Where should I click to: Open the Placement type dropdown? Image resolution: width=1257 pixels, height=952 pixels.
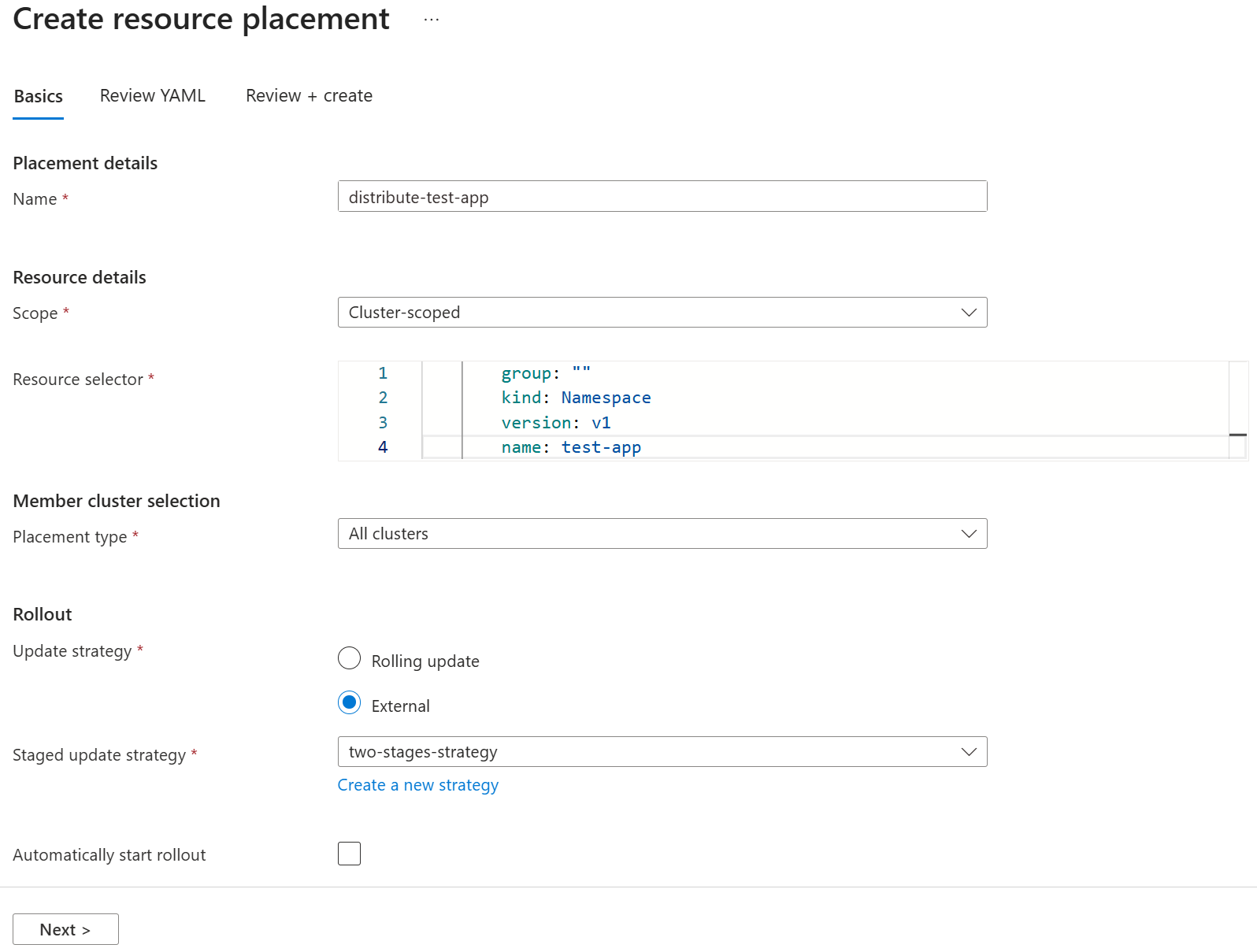[662, 534]
